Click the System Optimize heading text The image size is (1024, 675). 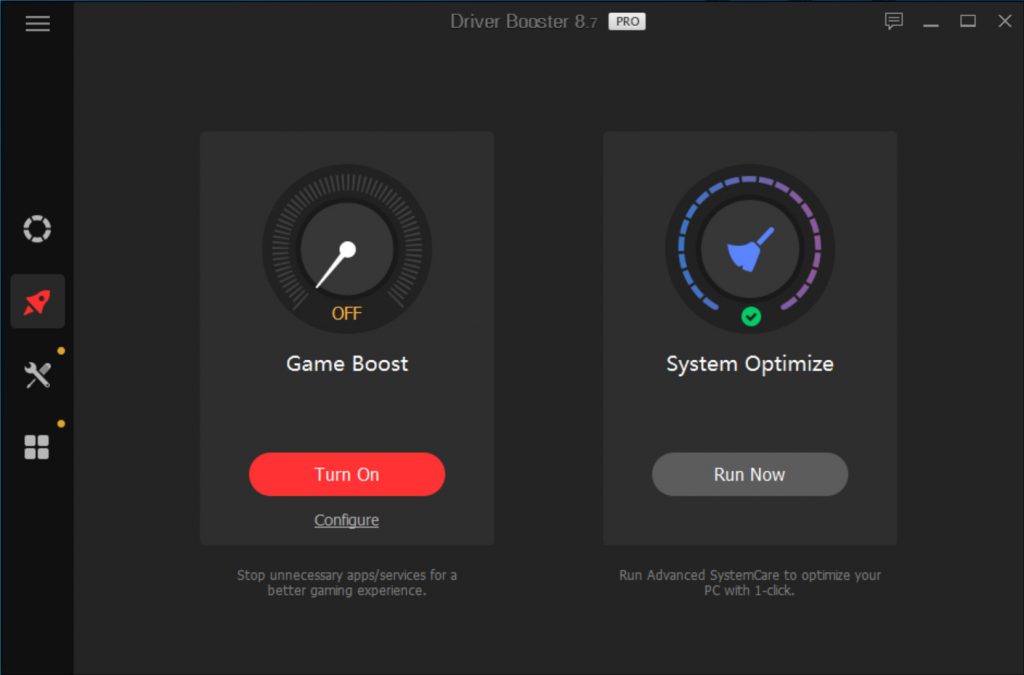coord(750,364)
